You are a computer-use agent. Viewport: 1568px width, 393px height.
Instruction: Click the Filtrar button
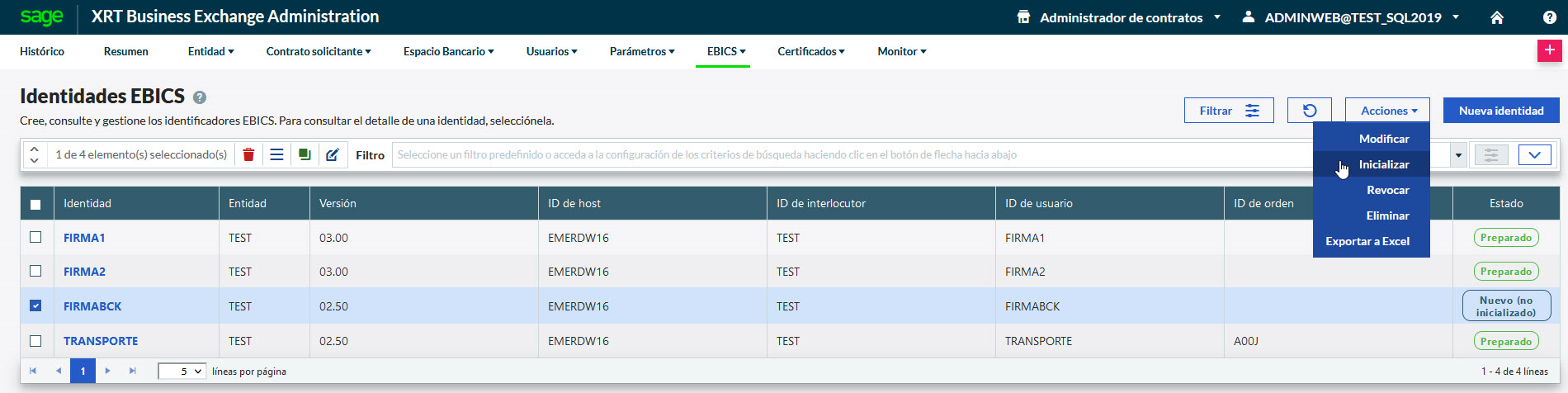[1229, 111]
